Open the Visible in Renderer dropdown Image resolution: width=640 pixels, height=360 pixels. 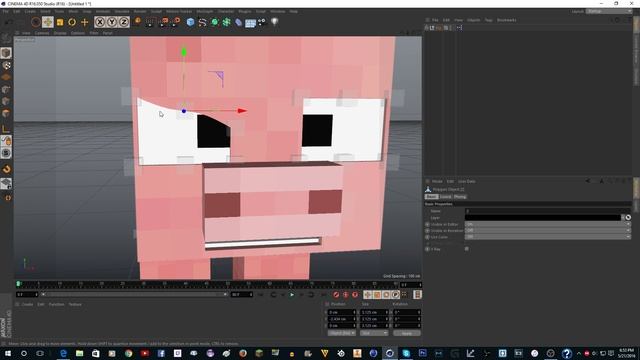(547, 230)
